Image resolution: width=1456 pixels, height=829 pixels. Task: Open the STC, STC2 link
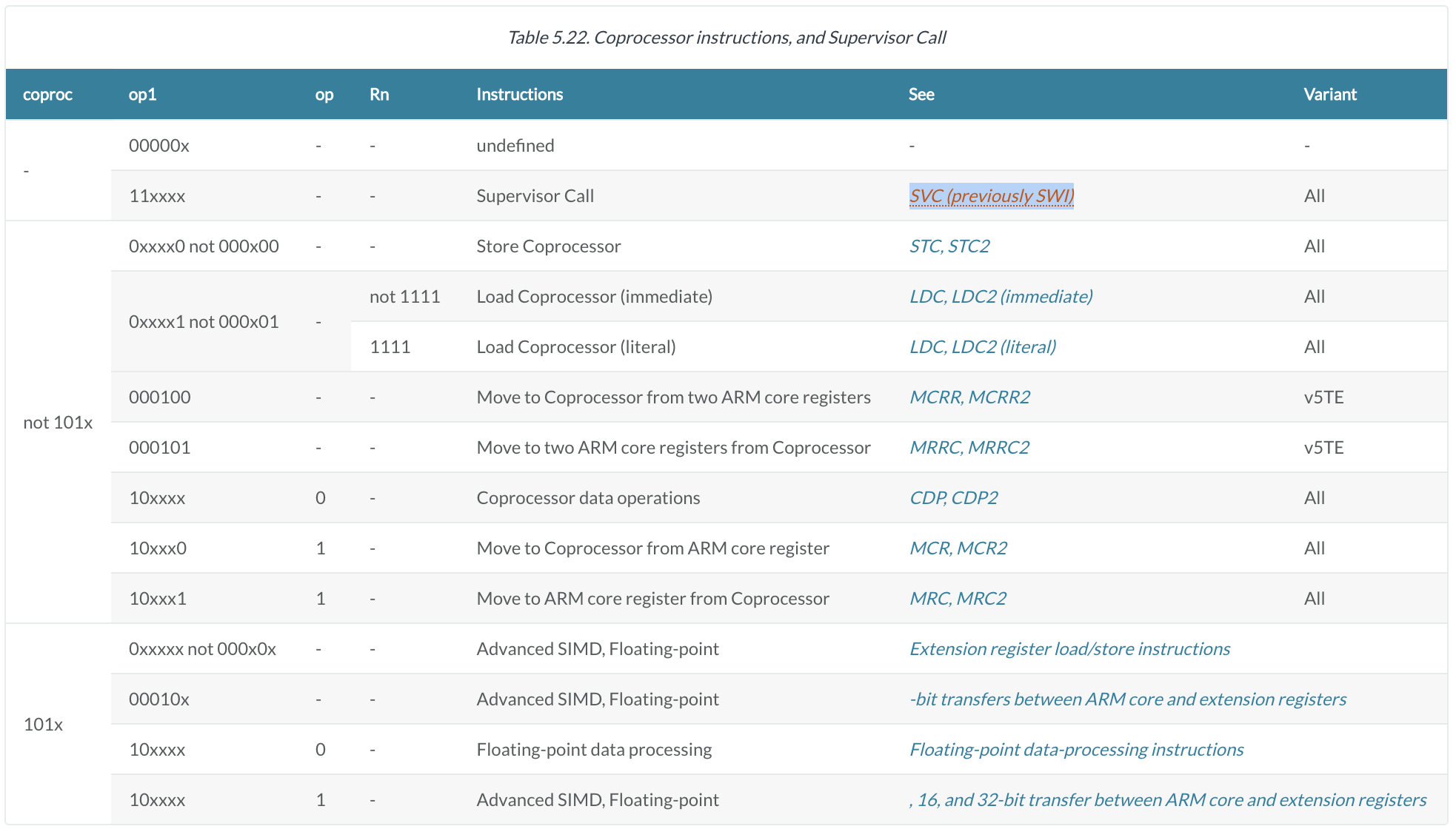(949, 246)
